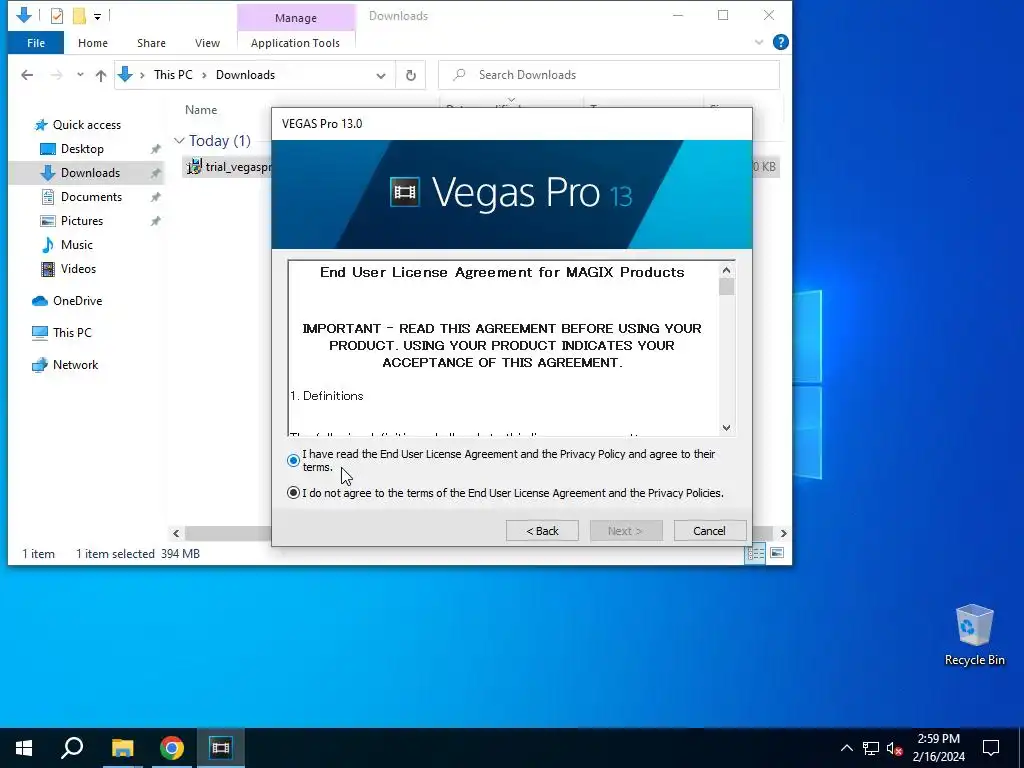Image resolution: width=1024 pixels, height=768 pixels.
Task: Expand the ribbon with the chevron
Action: click(x=759, y=42)
